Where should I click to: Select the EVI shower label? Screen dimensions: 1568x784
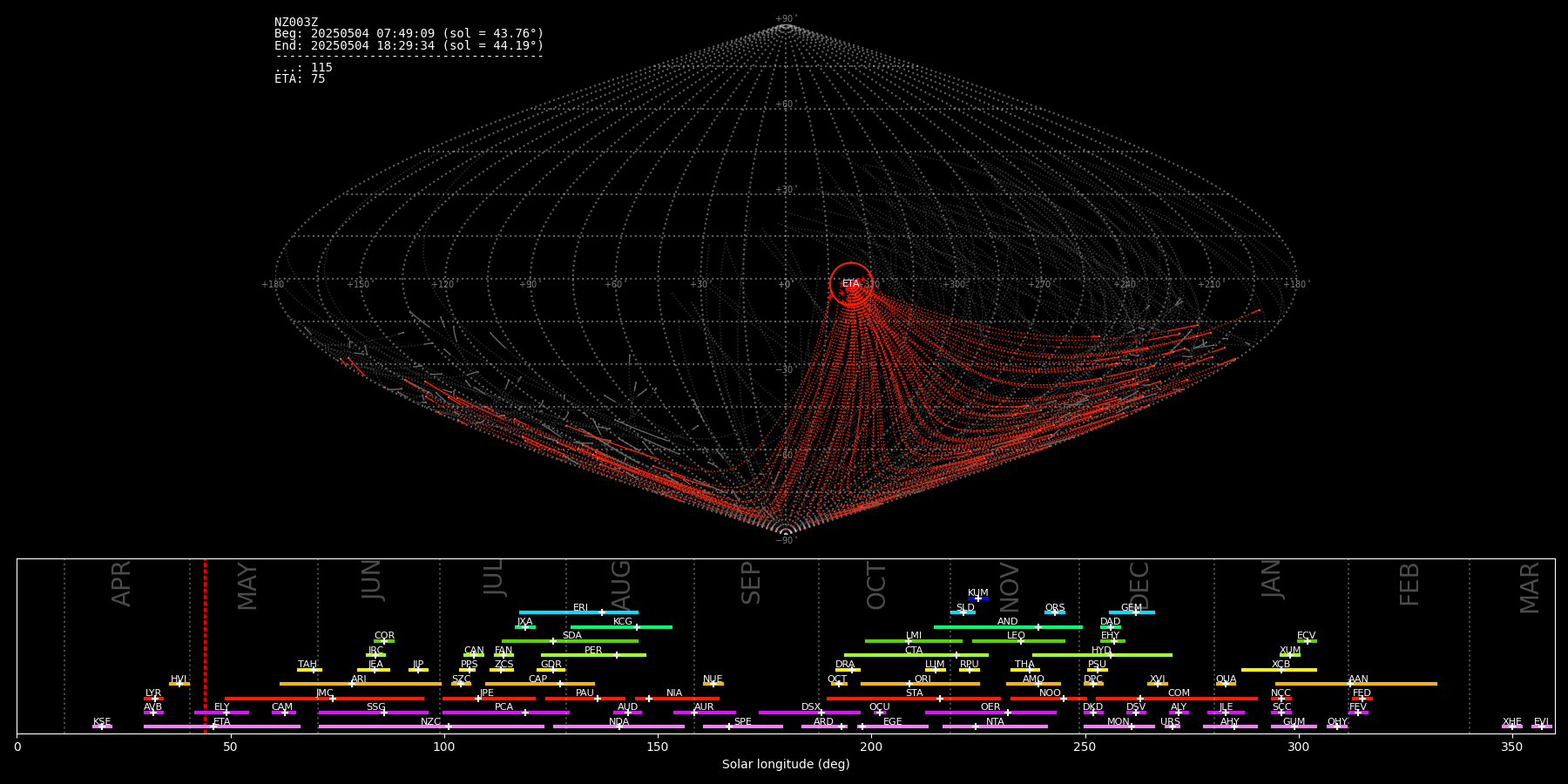click(x=1541, y=722)
